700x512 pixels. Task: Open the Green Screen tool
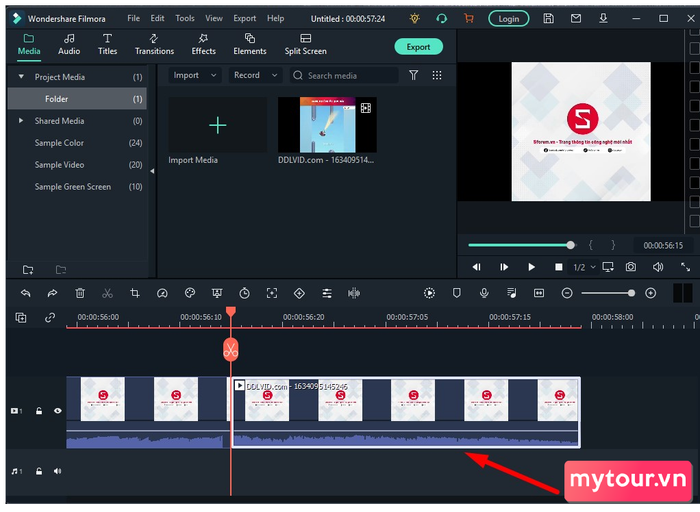(217, 293)
